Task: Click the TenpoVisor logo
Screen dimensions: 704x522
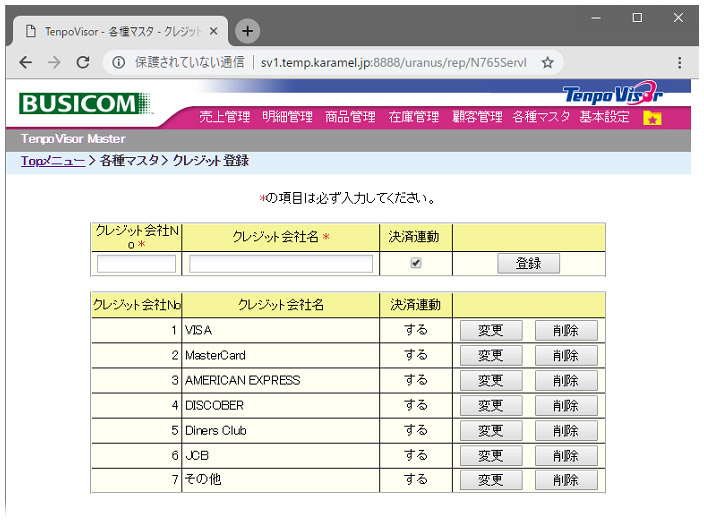Action: tap(613, 94)
